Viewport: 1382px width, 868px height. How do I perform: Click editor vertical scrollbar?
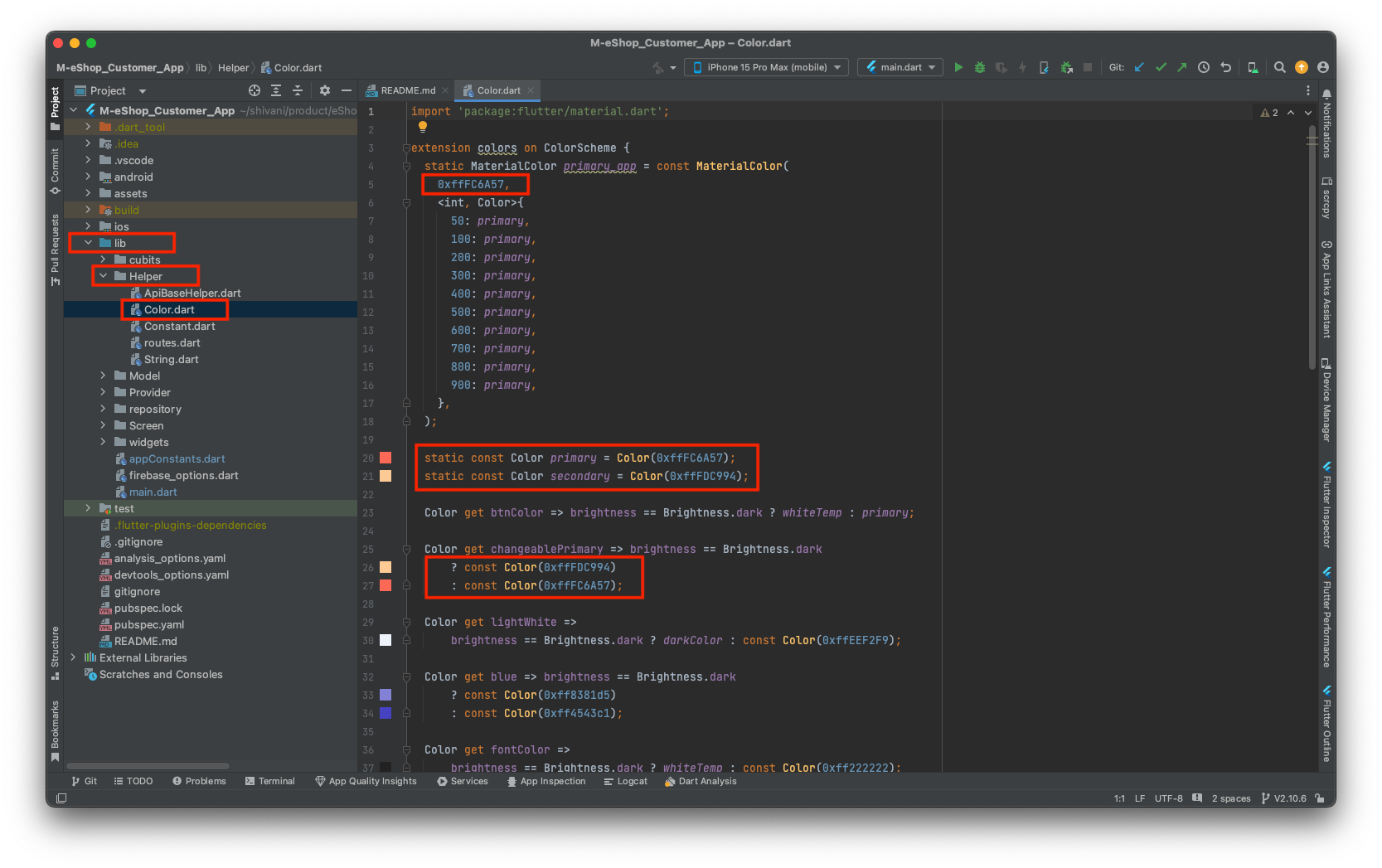pyautogui.click(x=1312, y=247)
